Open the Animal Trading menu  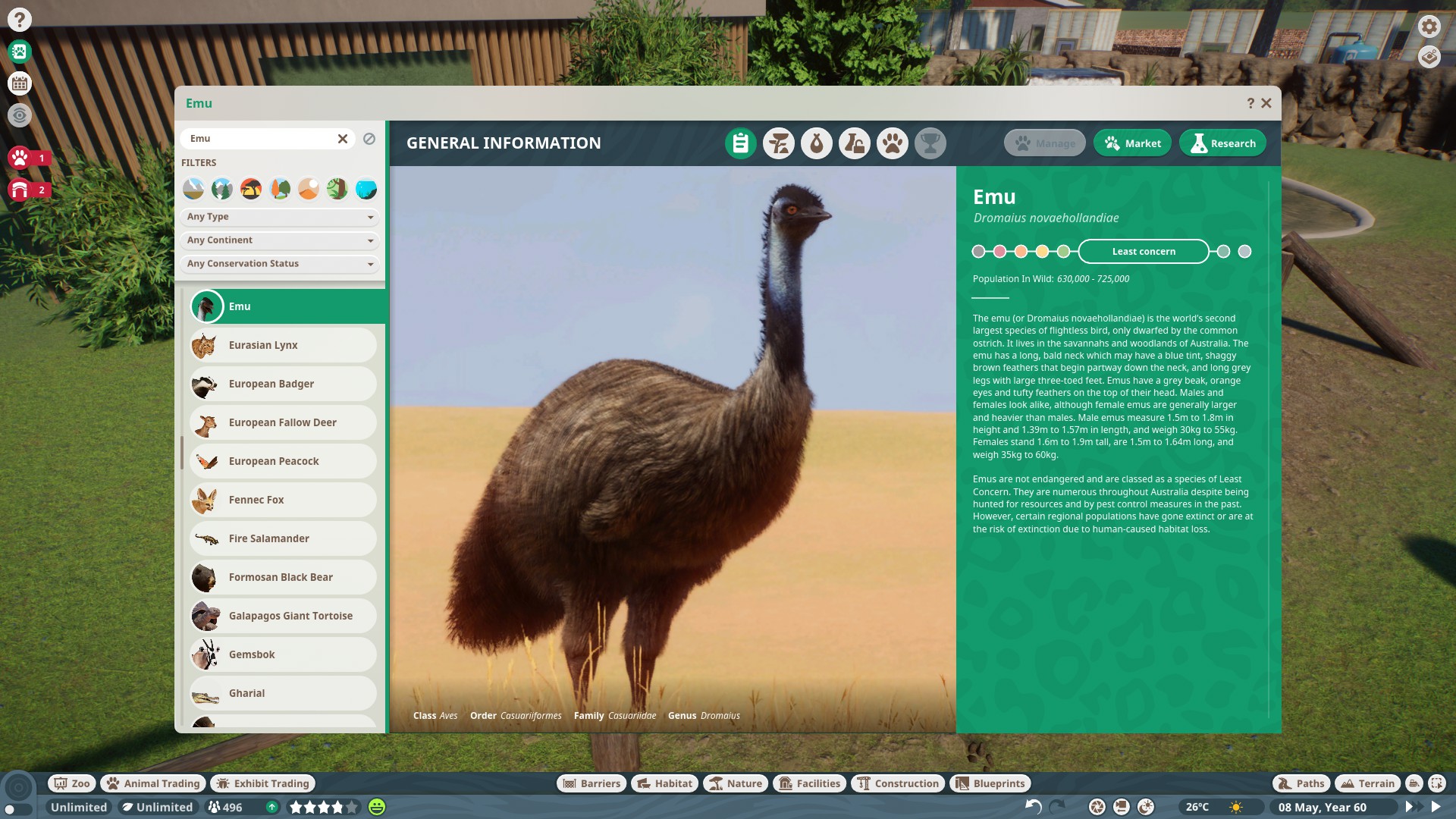click(x=153, y=783)
